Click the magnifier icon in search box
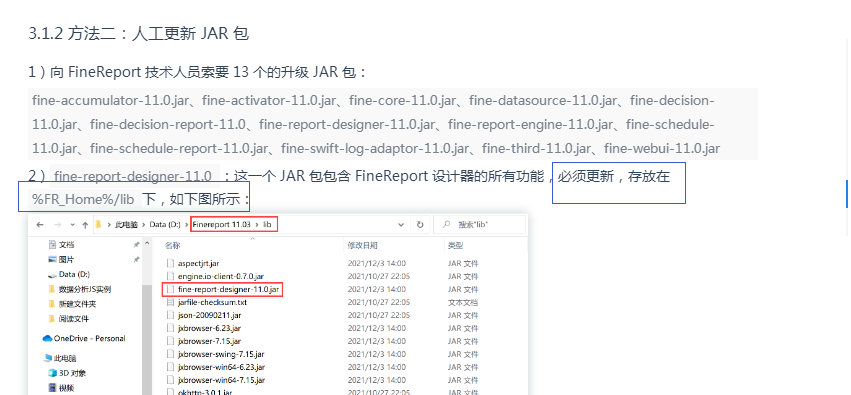 pyautogui.click(x=446, y=224)
